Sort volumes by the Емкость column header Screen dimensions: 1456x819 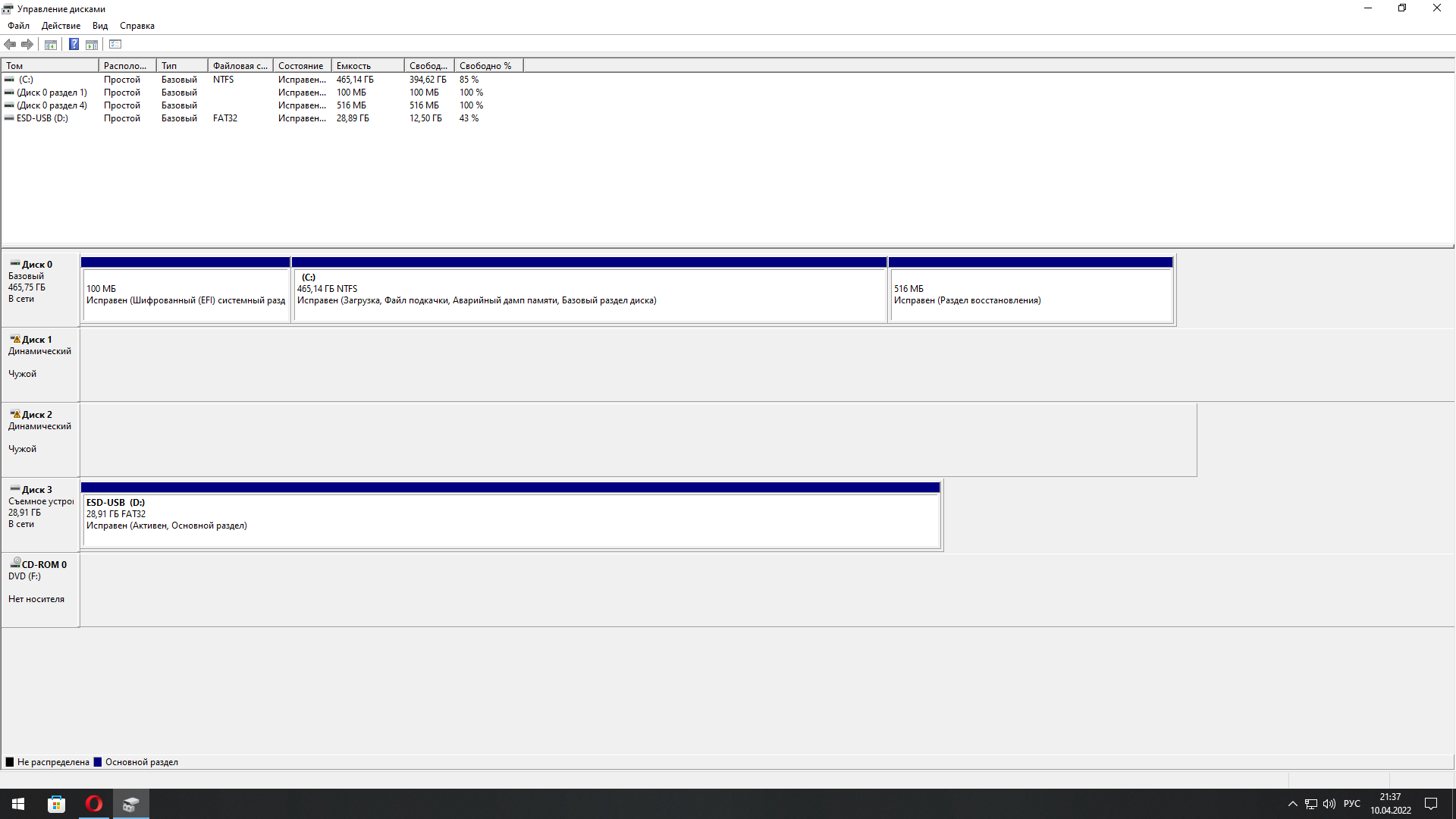(367, 66)
